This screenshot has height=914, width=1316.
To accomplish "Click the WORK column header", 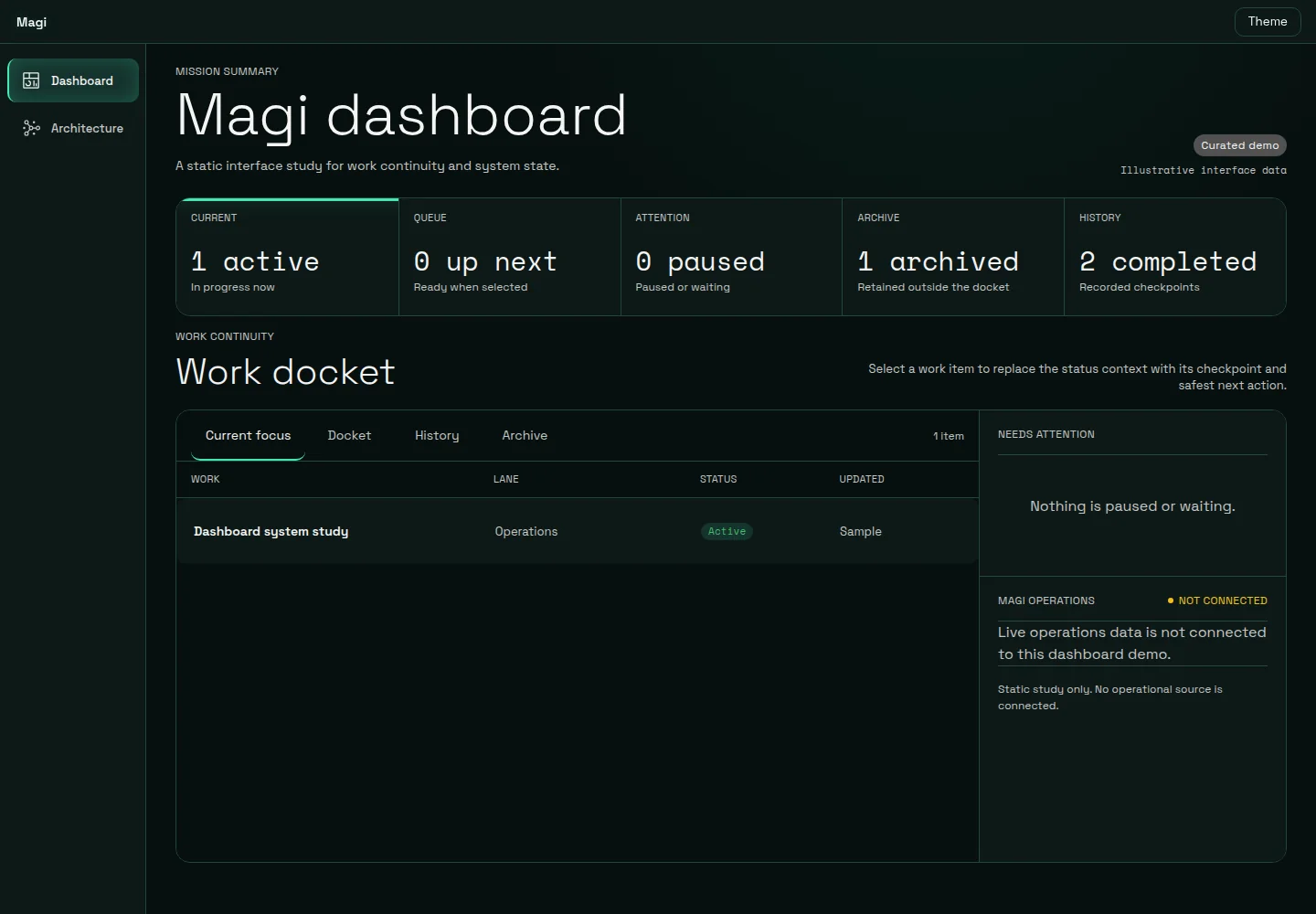I will 205,479.
